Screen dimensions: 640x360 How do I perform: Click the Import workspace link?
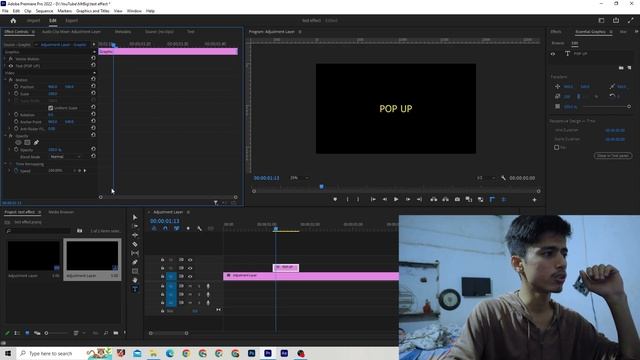33,20
